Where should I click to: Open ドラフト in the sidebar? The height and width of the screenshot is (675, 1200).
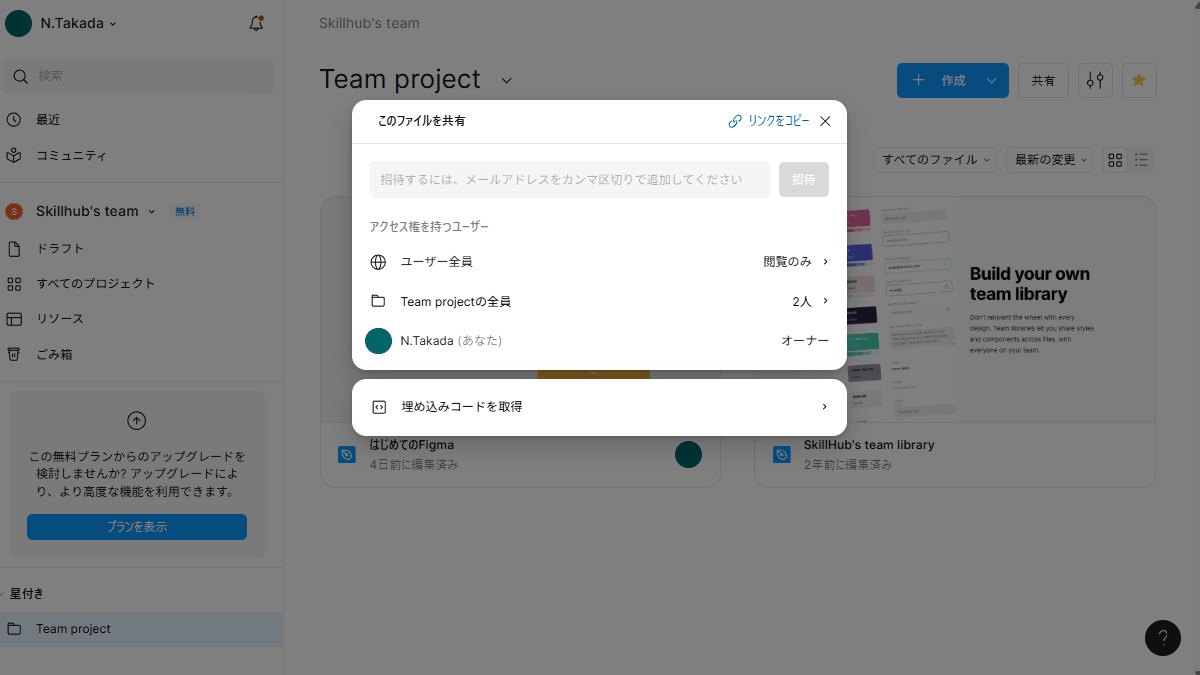(60, 248)
